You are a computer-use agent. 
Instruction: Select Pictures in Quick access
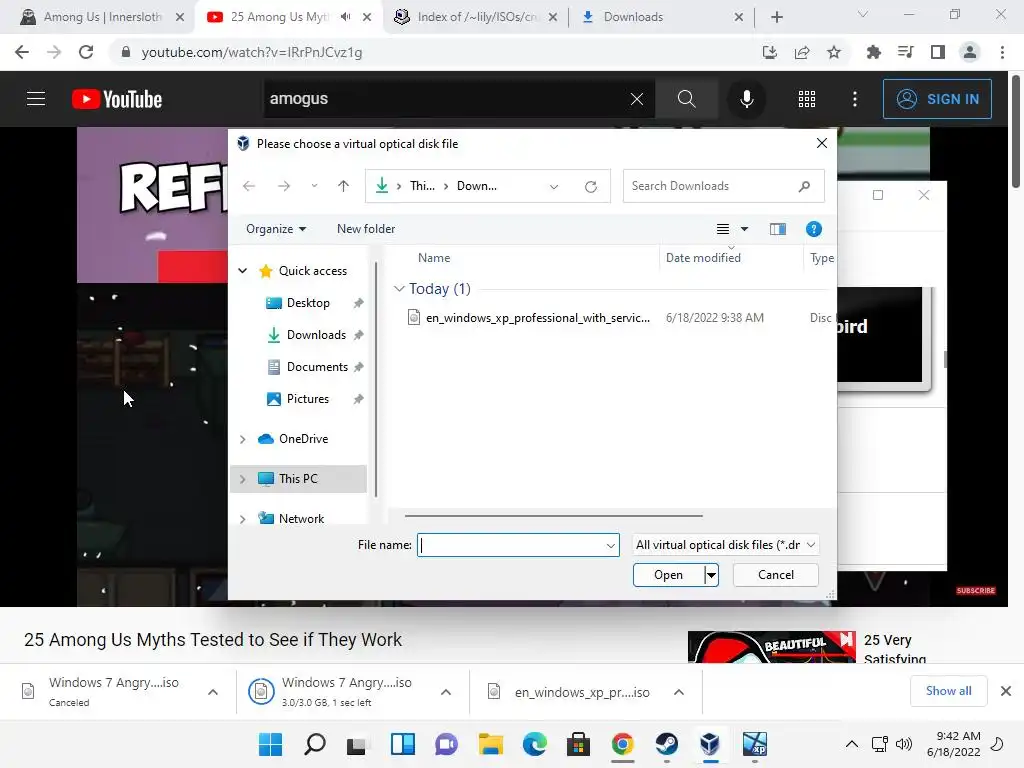tap(307, 399)
